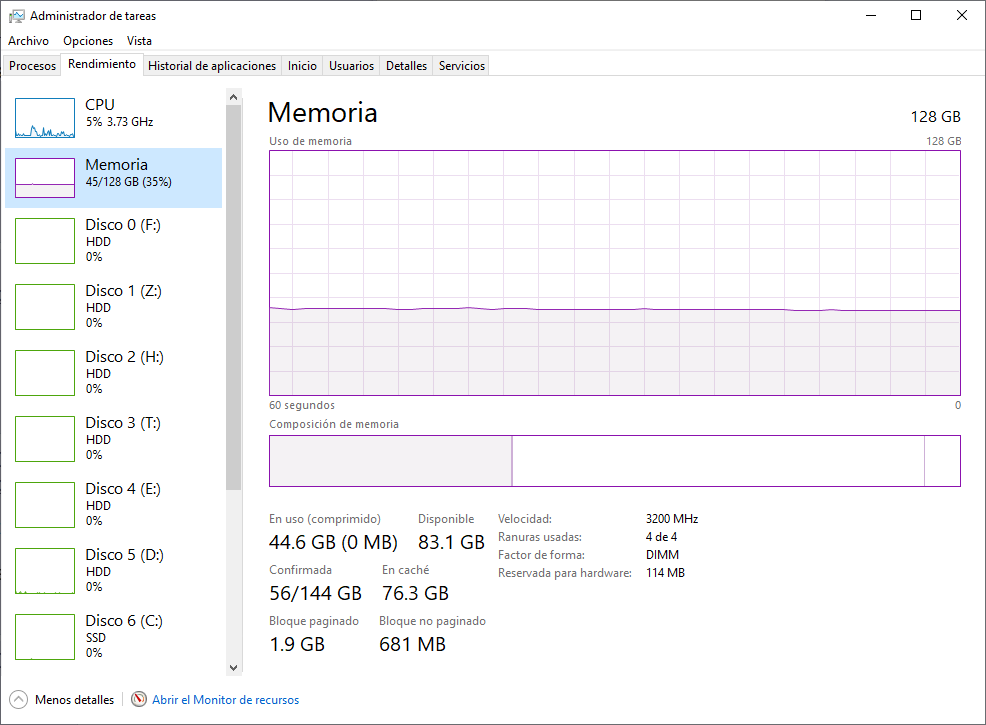986x725 pixels.
Task: Click the Resource Monitor gauge icon
Action: tap(139, 699)
